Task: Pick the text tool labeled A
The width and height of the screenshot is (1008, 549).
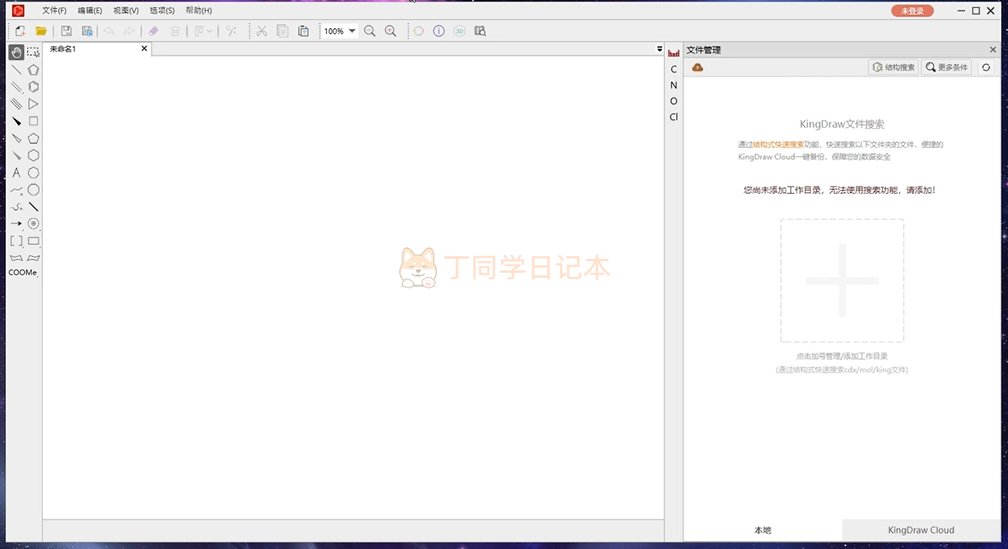Action: (x=16, y=172)
